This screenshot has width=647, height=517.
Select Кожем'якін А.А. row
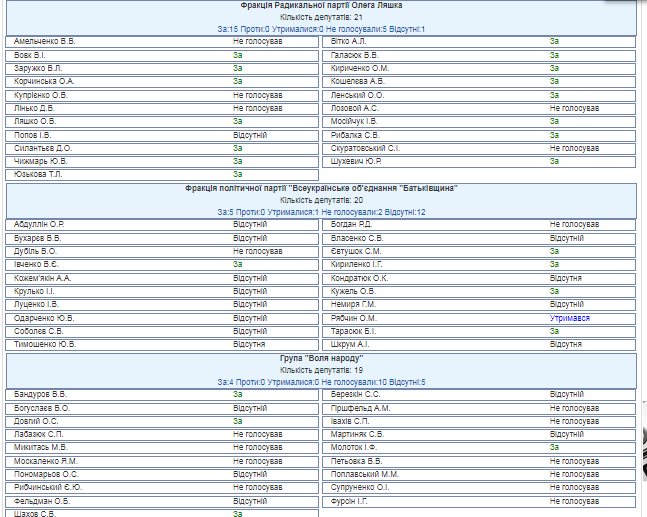[162, 279]
